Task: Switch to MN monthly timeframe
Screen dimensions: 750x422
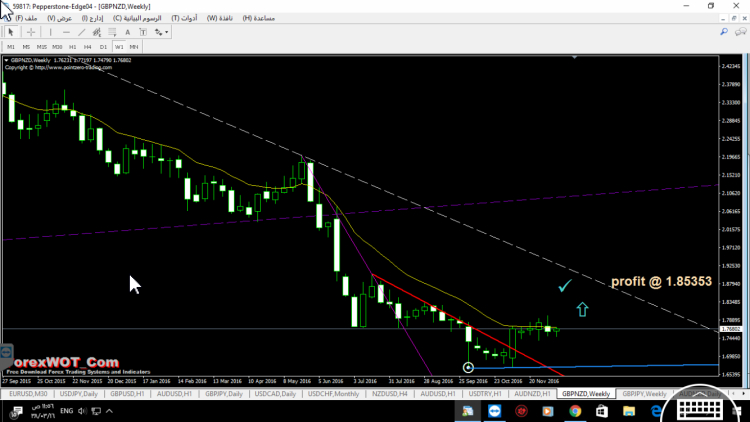Action: [x=133, y=47]
